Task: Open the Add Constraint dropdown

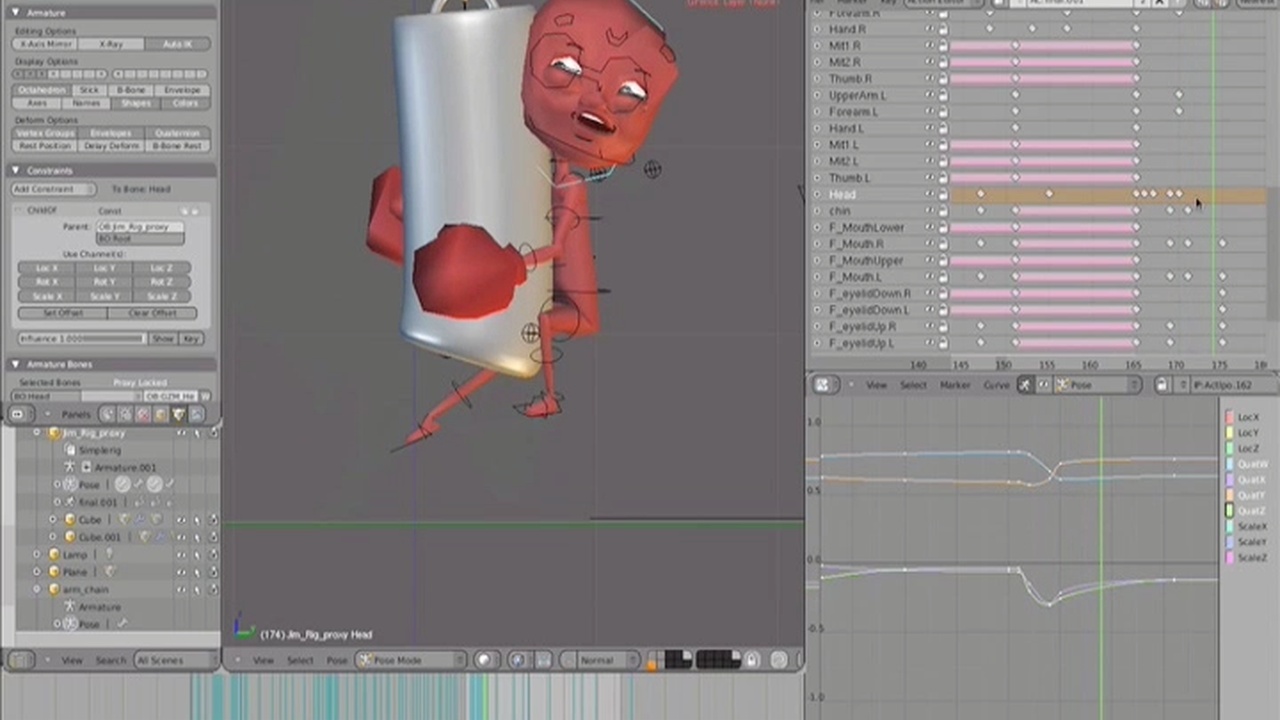Action: pos(54,189)
